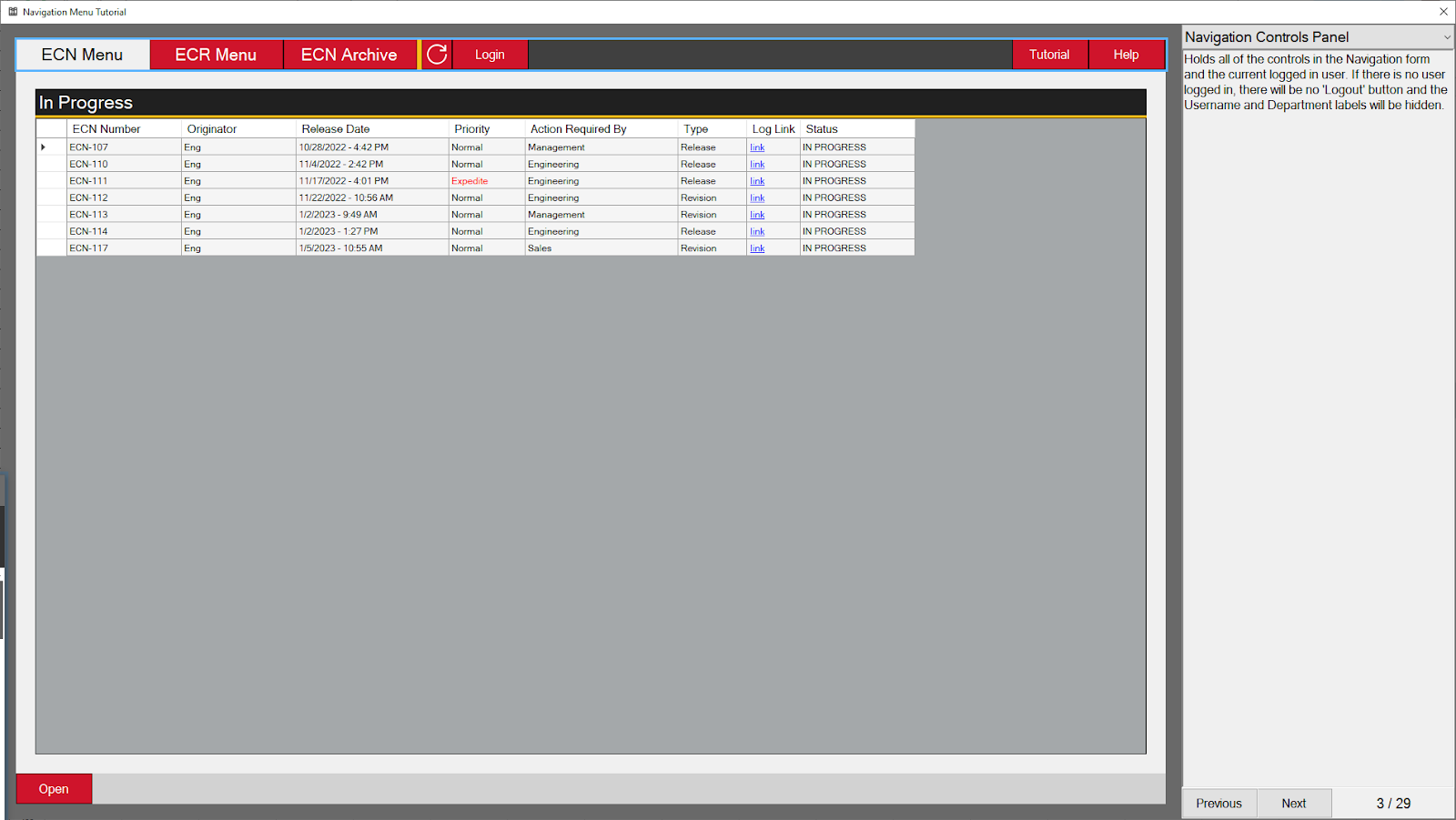Open the log link for ECN-111
Screen dimensions: 1456x820
coord(757,181)
